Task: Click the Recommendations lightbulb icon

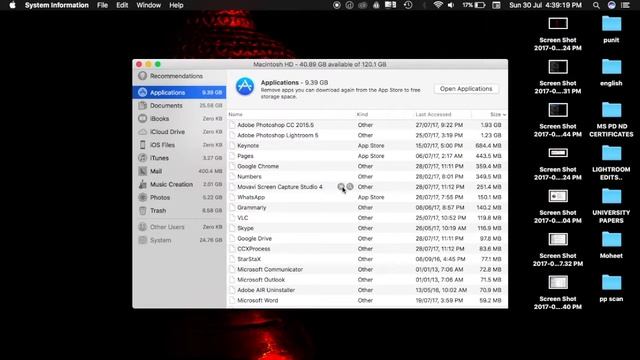Action: [142, 76]
